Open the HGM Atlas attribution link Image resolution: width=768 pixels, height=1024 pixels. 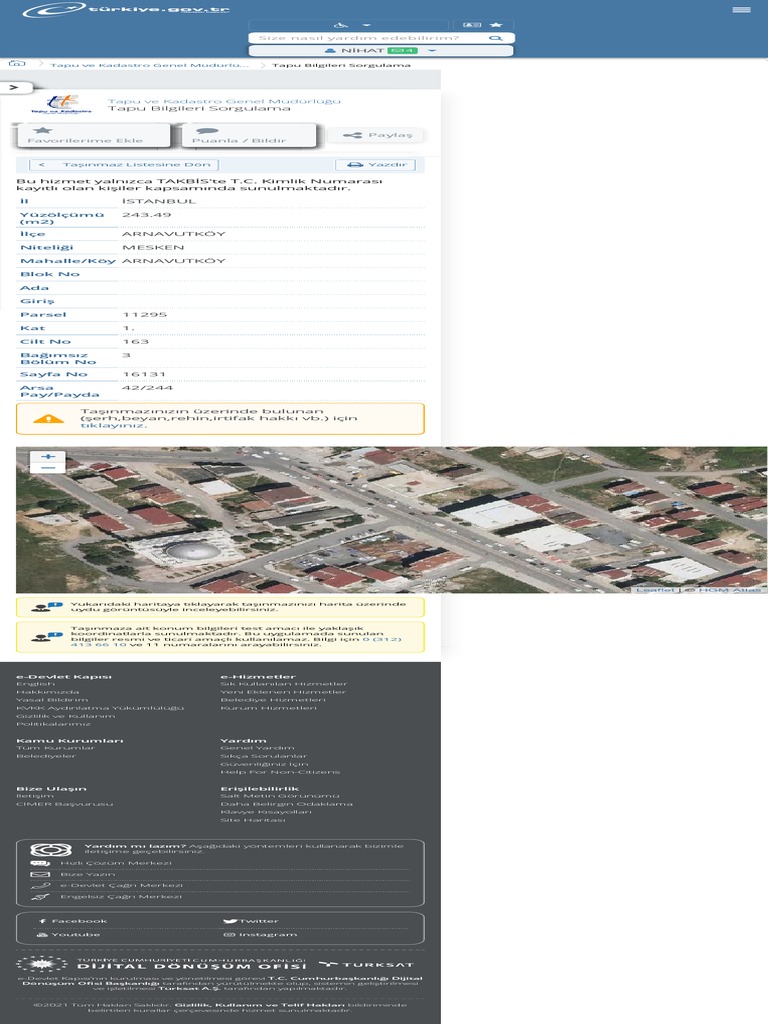click(x=729, y=590)
